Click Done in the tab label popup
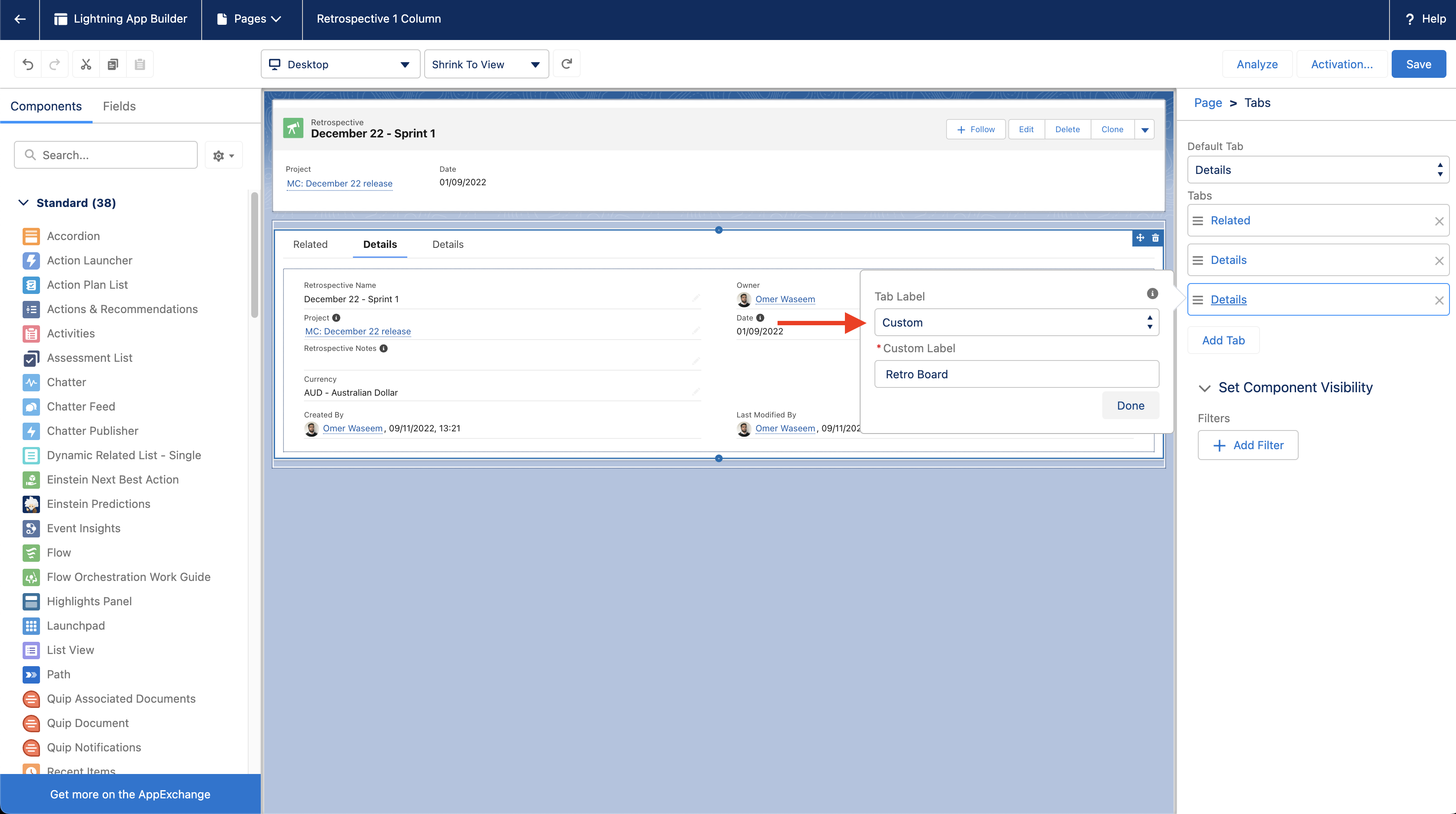Image resolution: width=1456 pixels, height=814 pixels. (1130, 406)
